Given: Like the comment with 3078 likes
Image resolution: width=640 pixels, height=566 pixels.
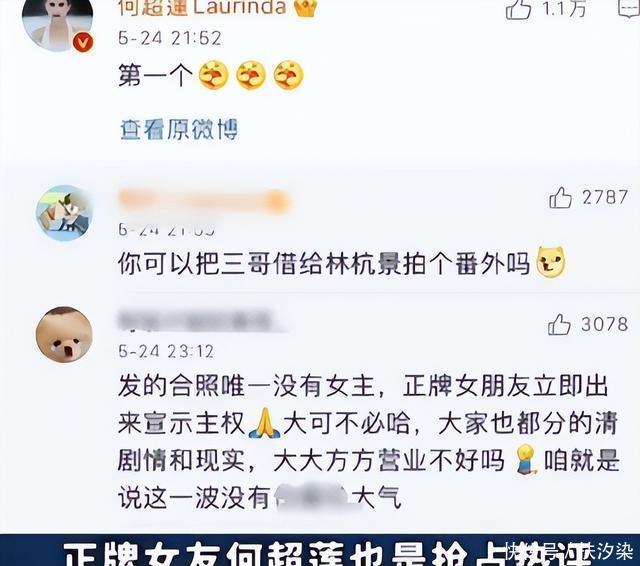Looking at the screenshot, I should click(559, 324).
